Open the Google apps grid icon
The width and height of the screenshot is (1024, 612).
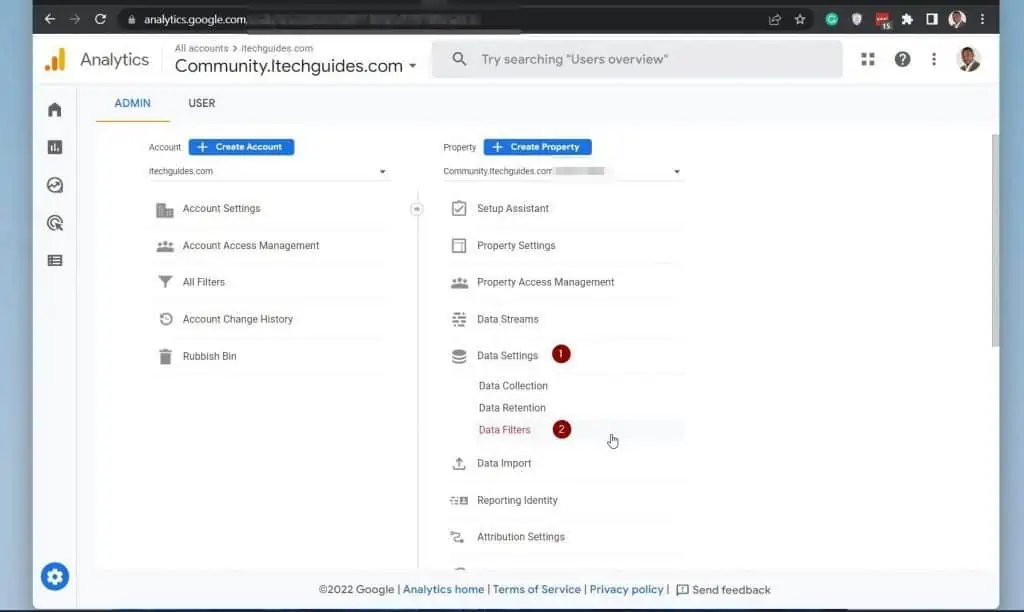(868, 60)
